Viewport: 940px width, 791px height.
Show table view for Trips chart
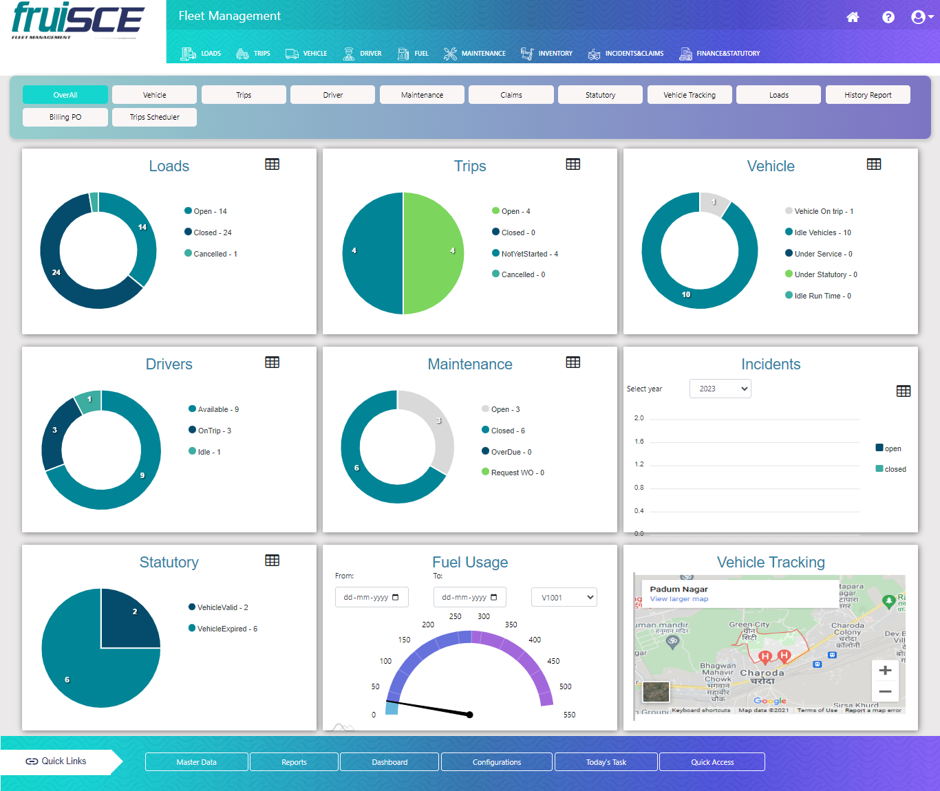coord(573,164)
